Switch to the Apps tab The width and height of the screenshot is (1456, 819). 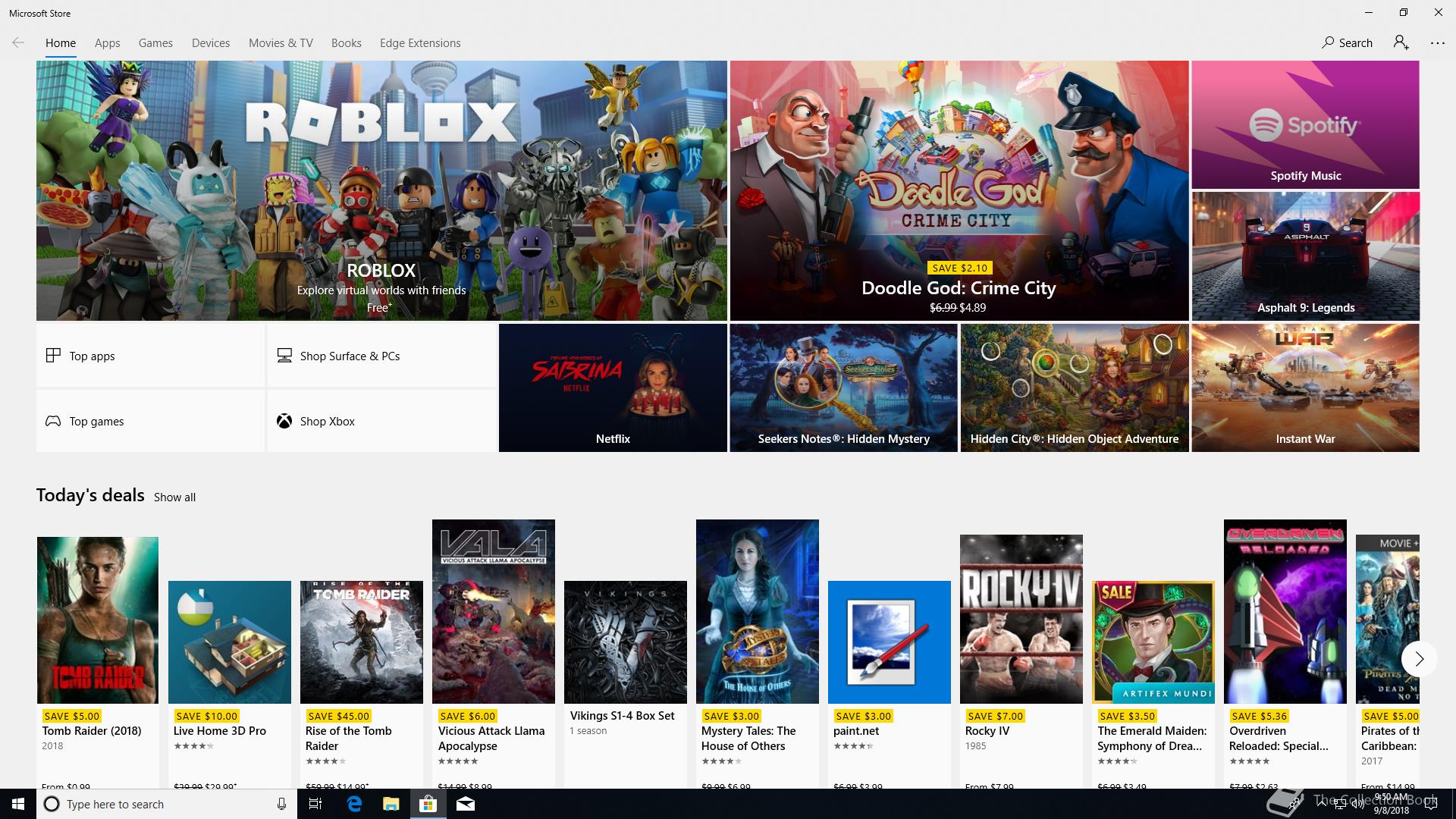pos(108,43)
